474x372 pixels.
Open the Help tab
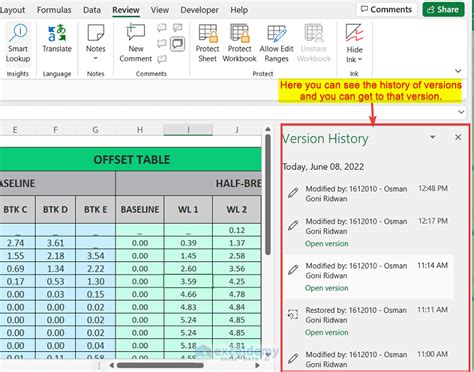coord(239,10)
